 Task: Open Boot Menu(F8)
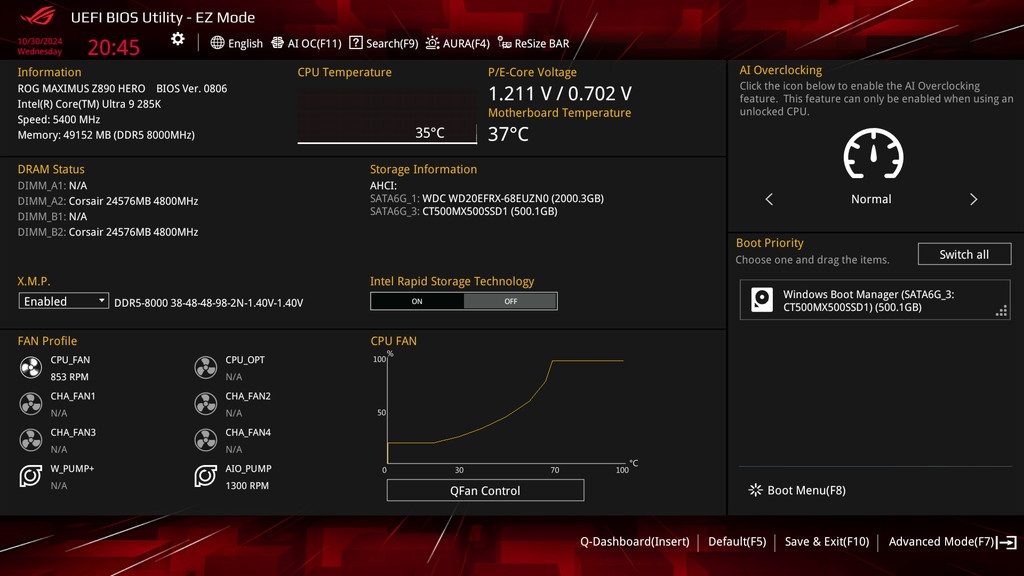coord(797,490)
